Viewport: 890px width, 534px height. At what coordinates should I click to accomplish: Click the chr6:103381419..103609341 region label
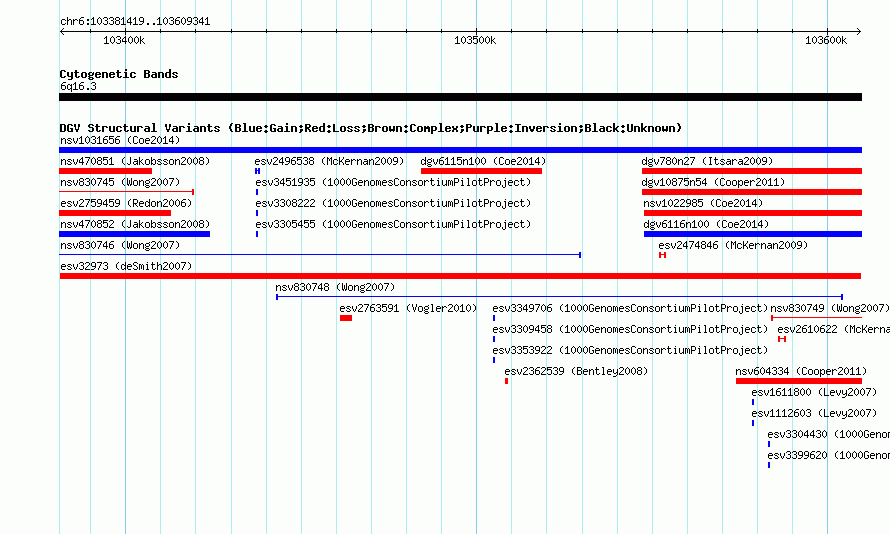pyautogui.click(x=135, y=22)
